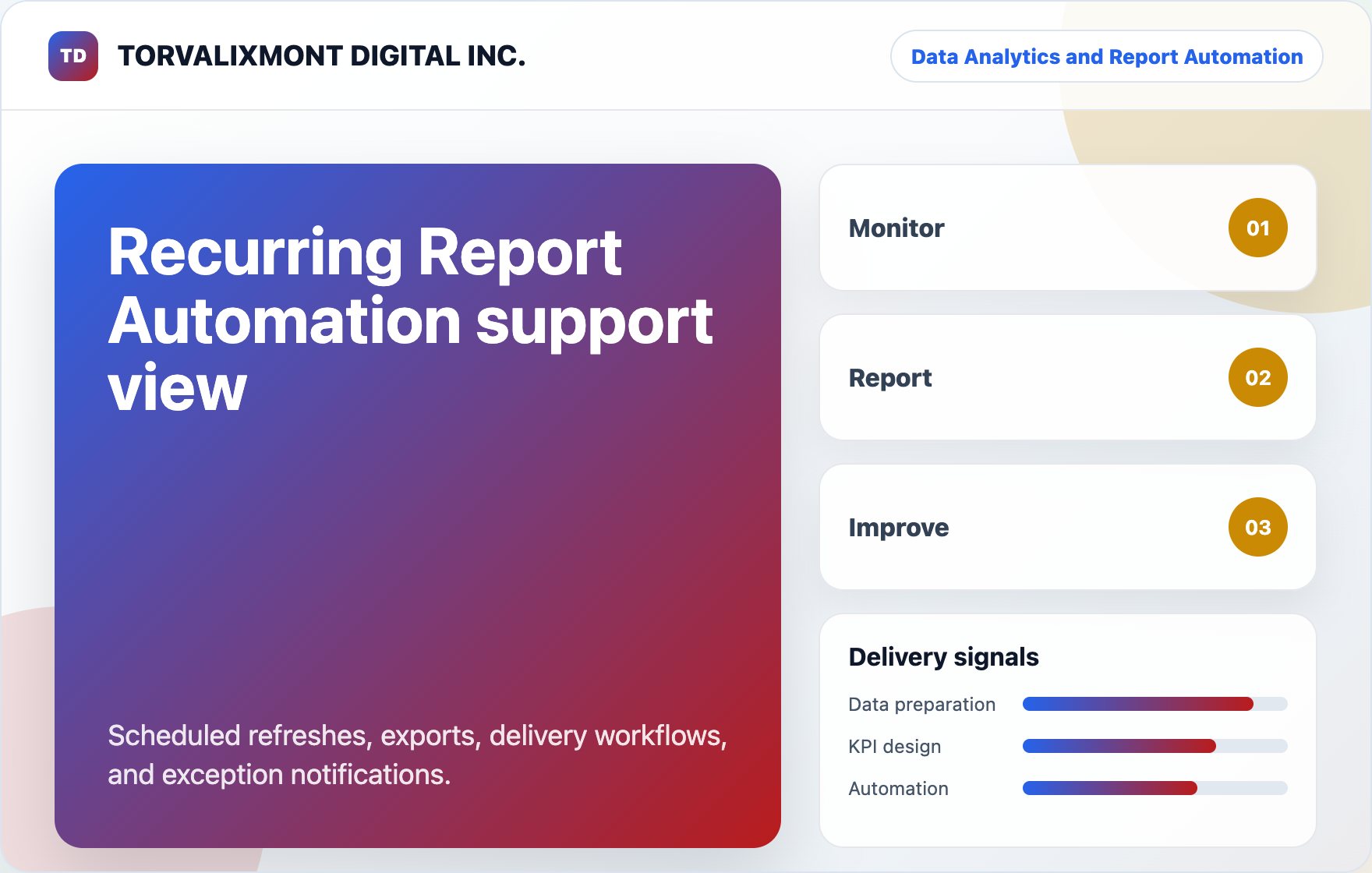Viewport: 1372px width, 873px height.
Task: Select the Improve step card
Action: [x=1068, y=527]
